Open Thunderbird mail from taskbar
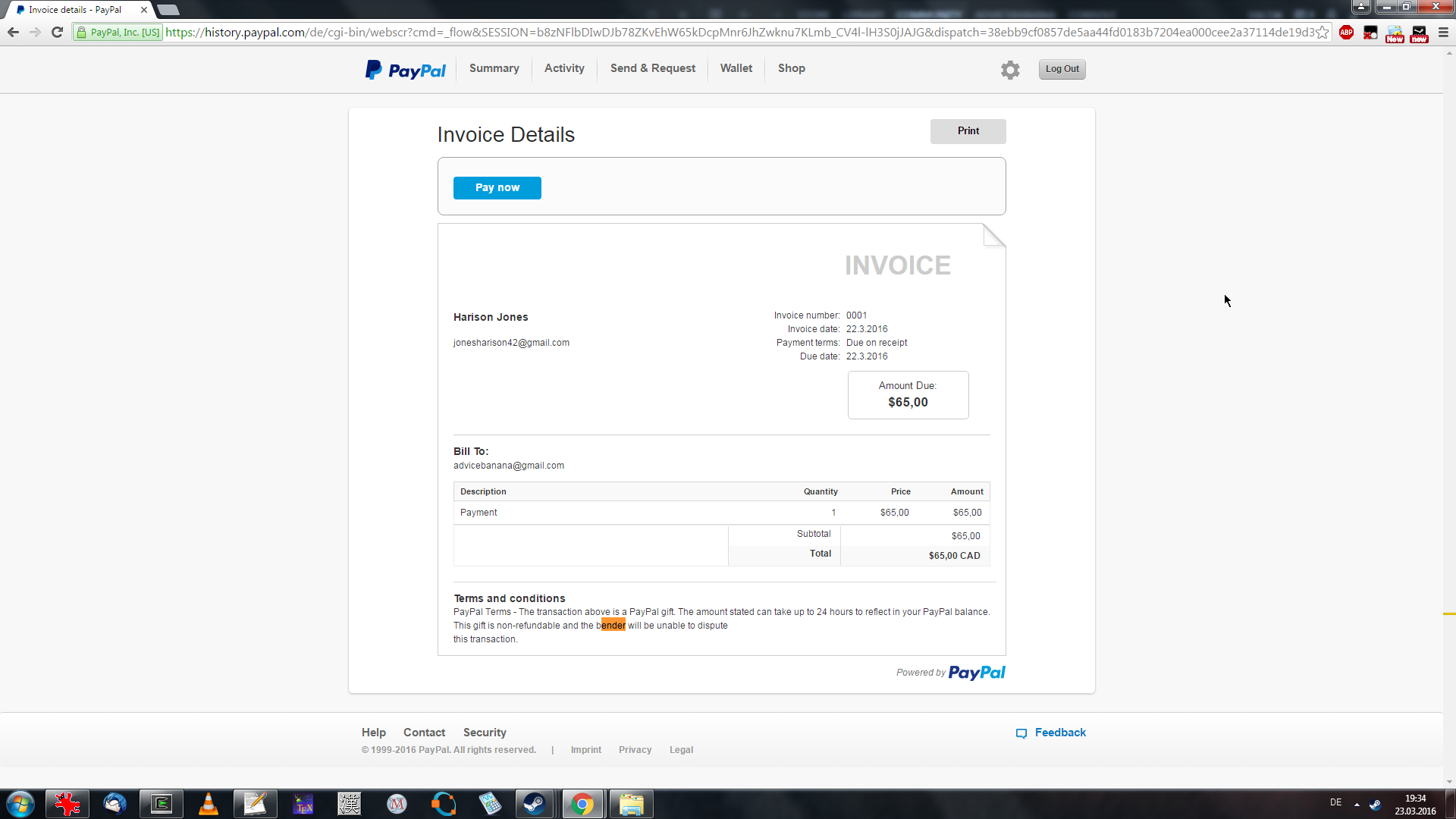This screenshot has width=1456, height=819. click(x=115, y=804)
